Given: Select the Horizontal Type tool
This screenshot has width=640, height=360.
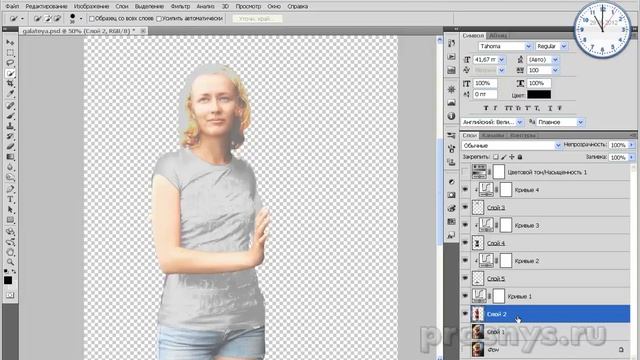Looking at the screenshot, I should (x=10, y=199).
